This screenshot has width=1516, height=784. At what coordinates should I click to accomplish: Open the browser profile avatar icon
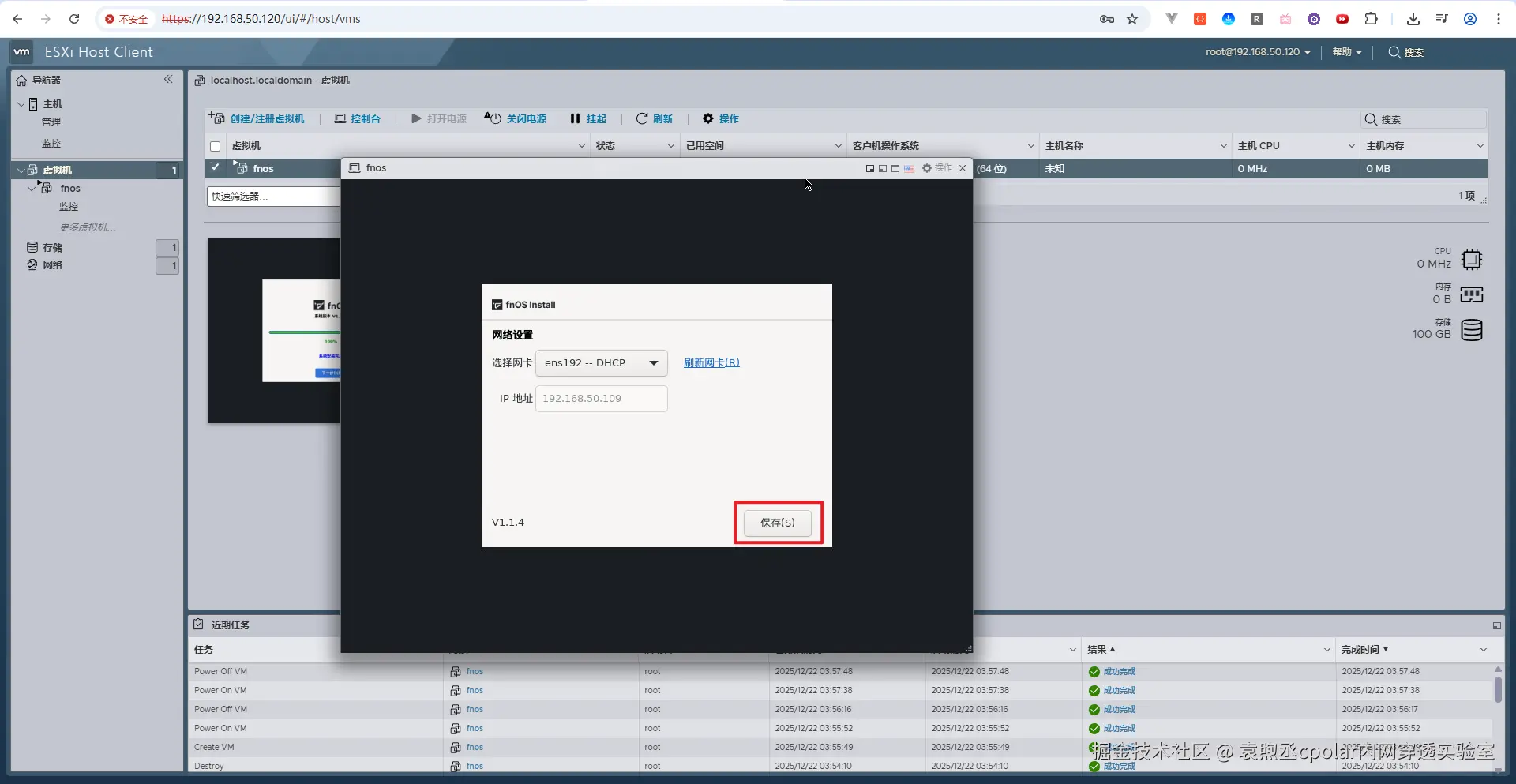[1470, 19]
